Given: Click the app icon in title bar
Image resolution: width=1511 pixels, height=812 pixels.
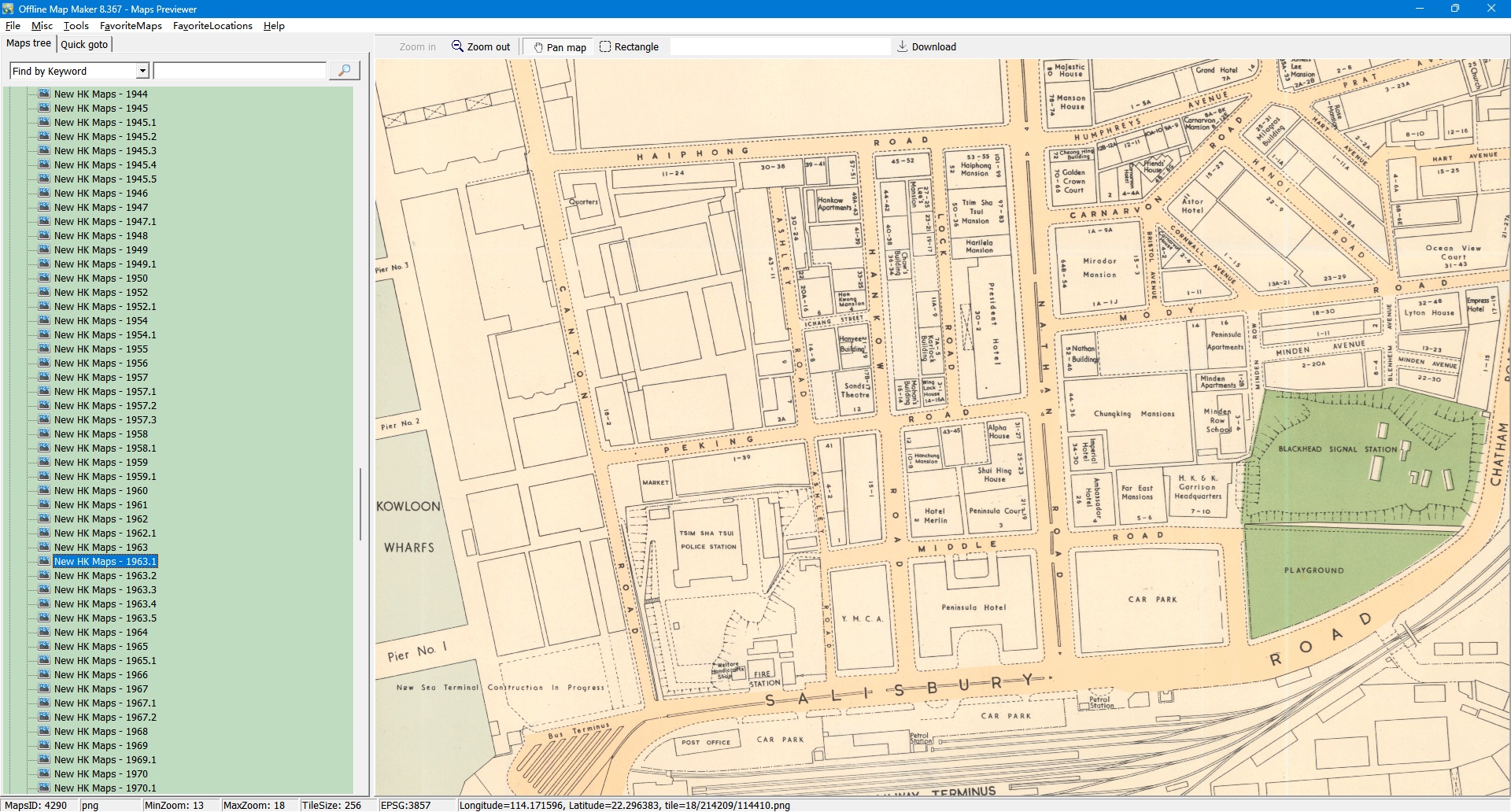Looking at the screenshot, I should pyautogui.click(x=9, y=9).
